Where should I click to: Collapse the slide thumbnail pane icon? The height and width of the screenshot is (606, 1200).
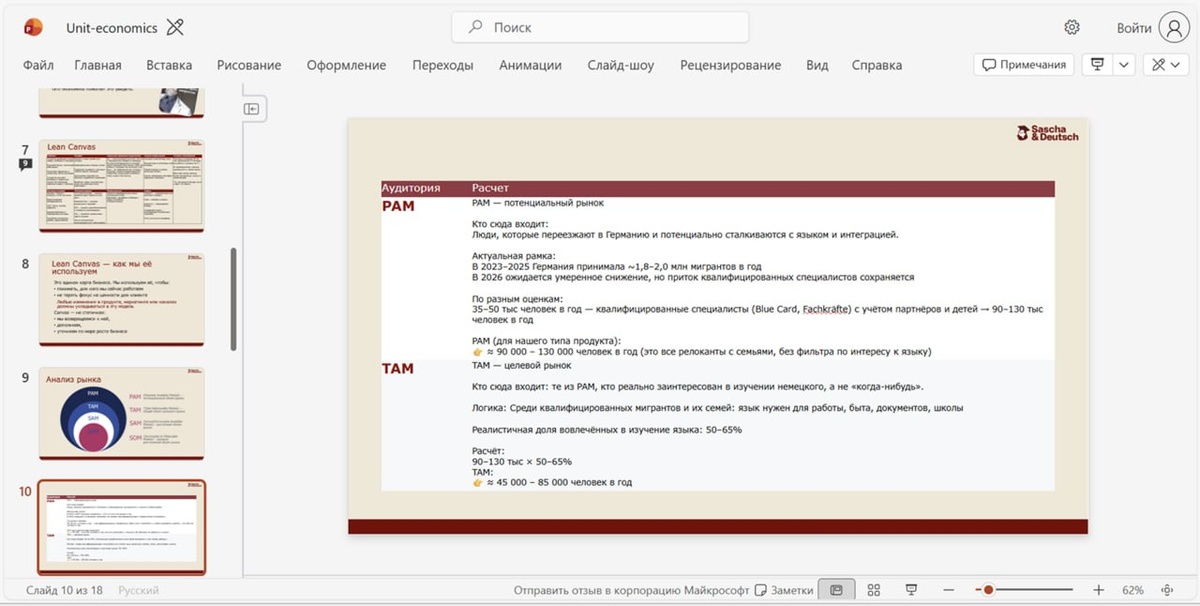pyautogui.click(x=252, y=108)
